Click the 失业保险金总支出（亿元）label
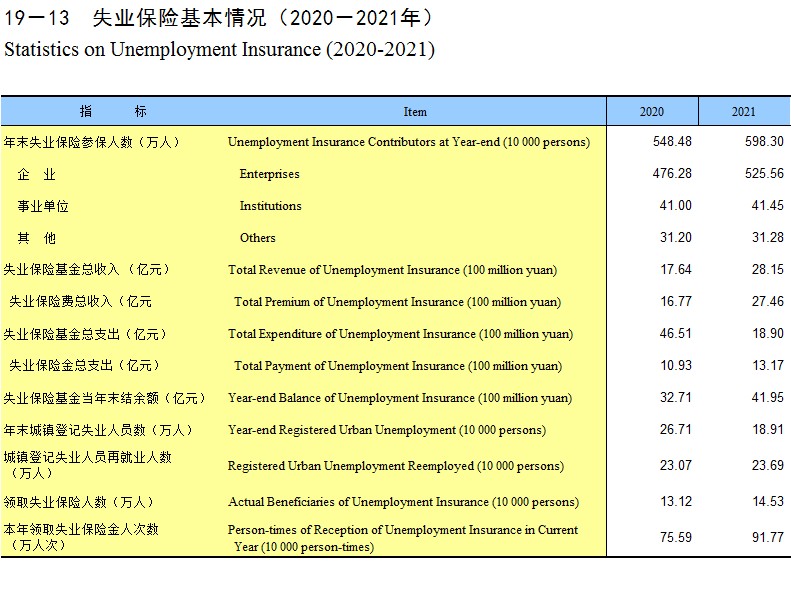Viewport: 791px width, 590px height. point(84,366)
